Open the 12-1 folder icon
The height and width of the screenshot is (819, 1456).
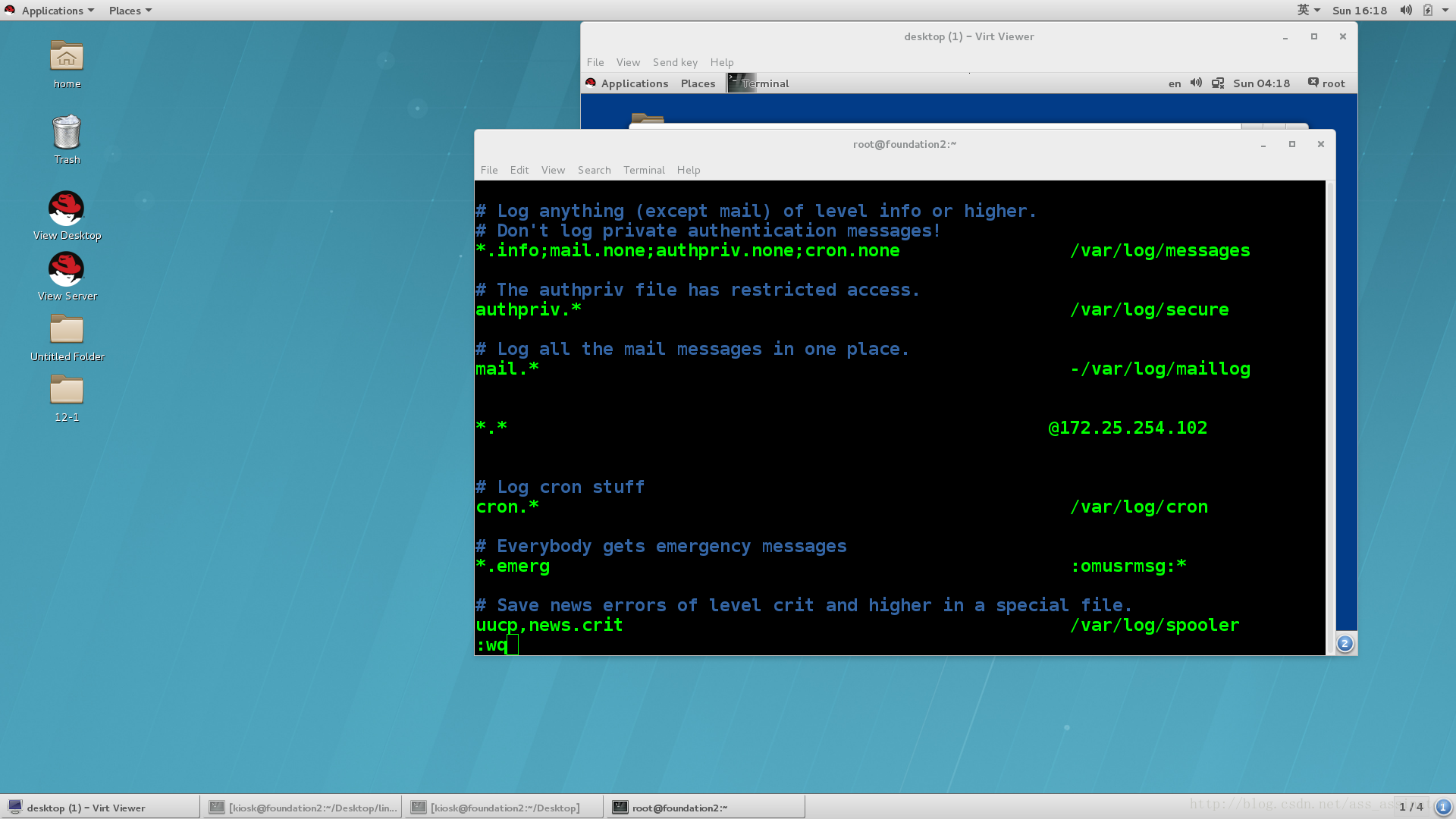tap(67, 391)
